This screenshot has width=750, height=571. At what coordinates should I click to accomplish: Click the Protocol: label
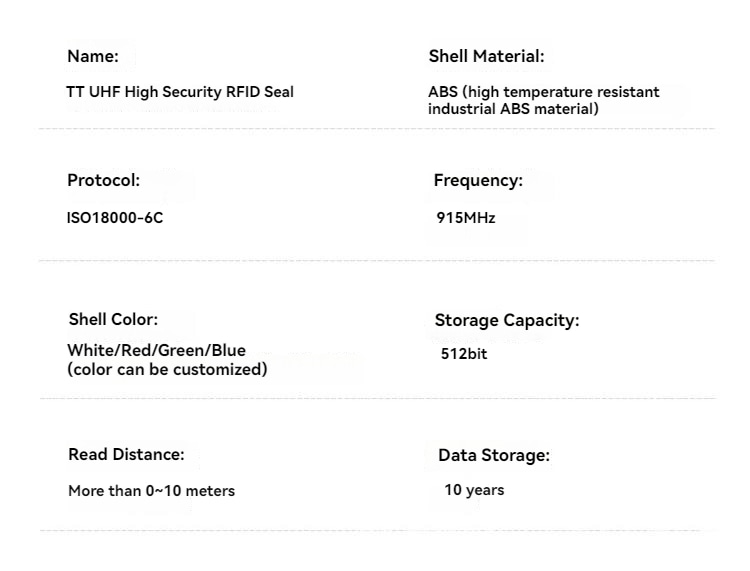(104, 180)
